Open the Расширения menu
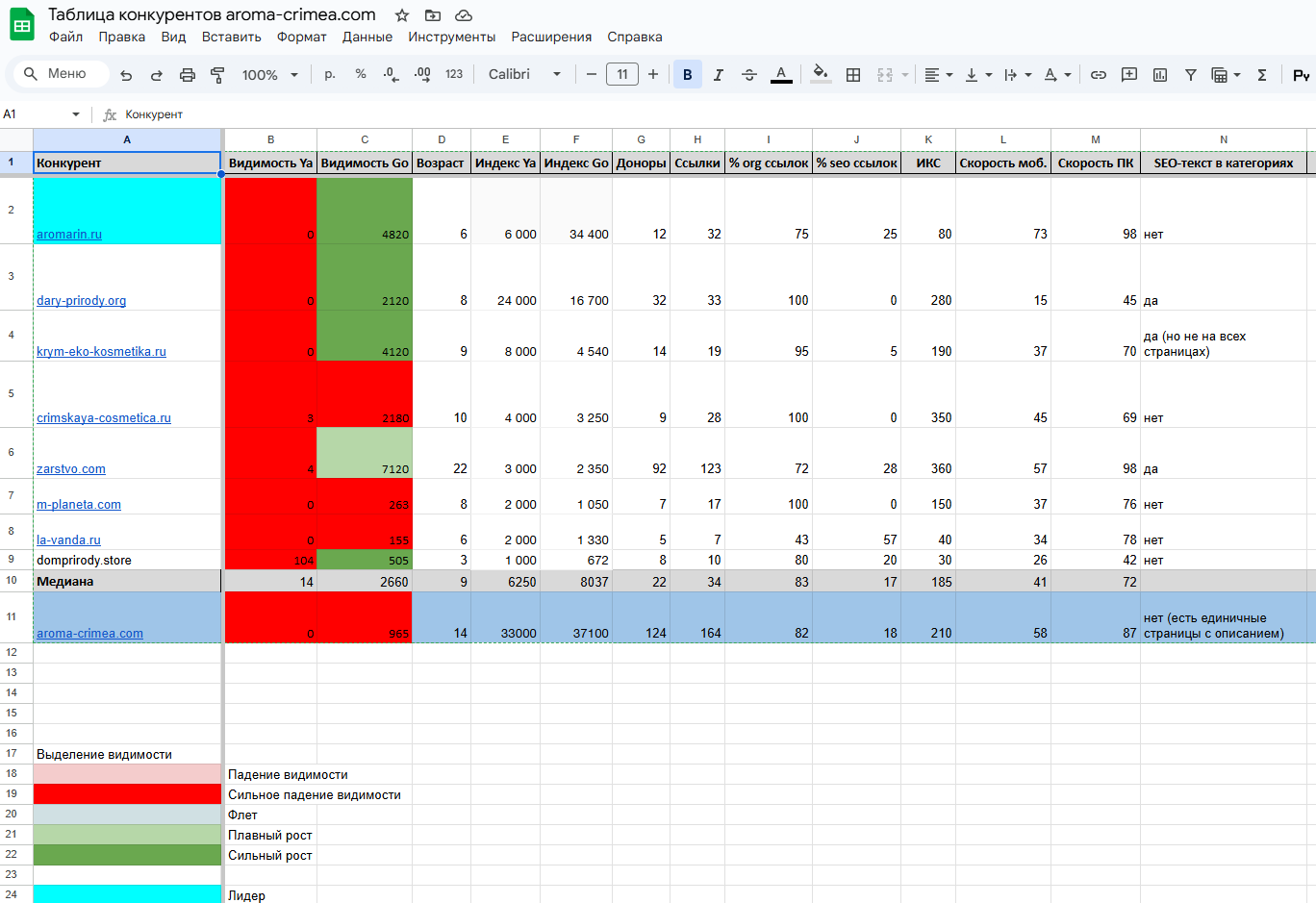Screen dimensions: 1316x903 pos(552,37)
